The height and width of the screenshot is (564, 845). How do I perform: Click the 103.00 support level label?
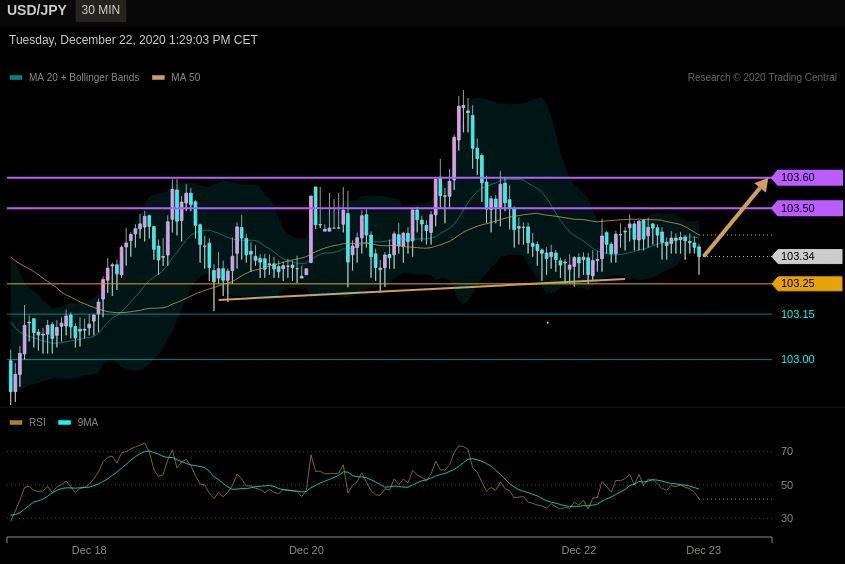798,359
